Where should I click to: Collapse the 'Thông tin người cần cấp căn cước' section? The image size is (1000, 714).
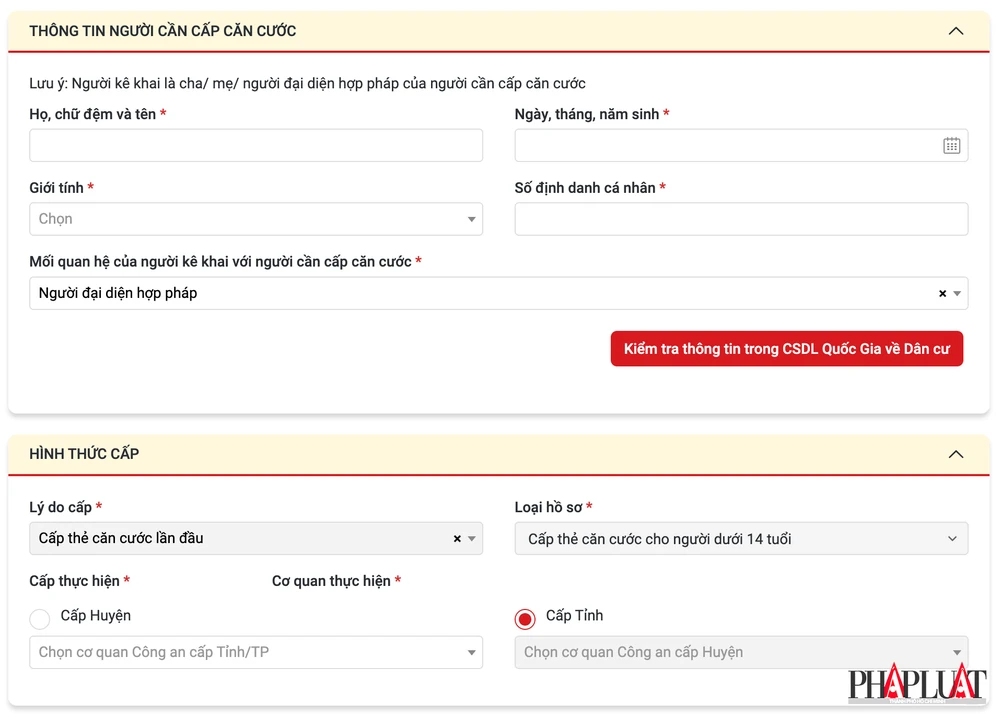click(956, 31)
